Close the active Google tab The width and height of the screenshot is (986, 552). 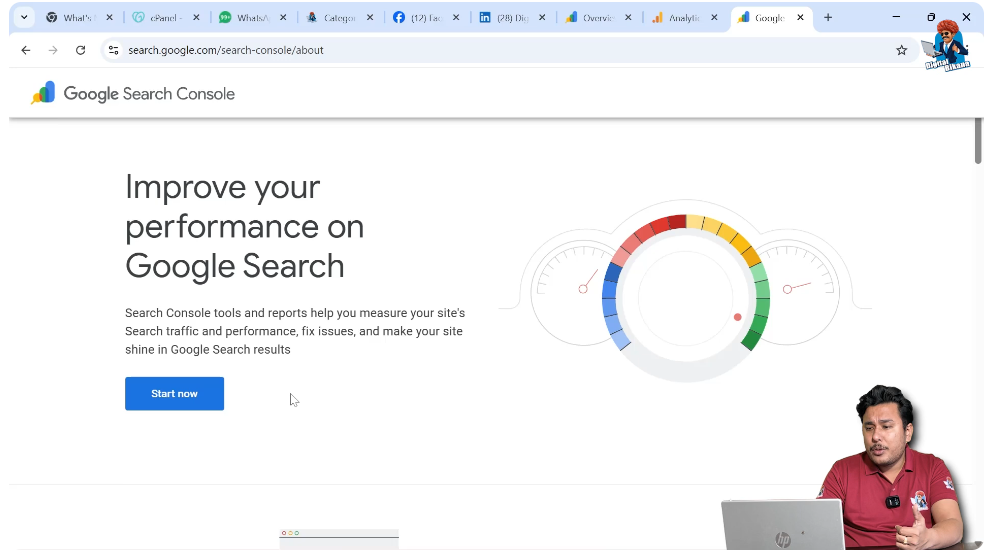(x=800, y=18)
